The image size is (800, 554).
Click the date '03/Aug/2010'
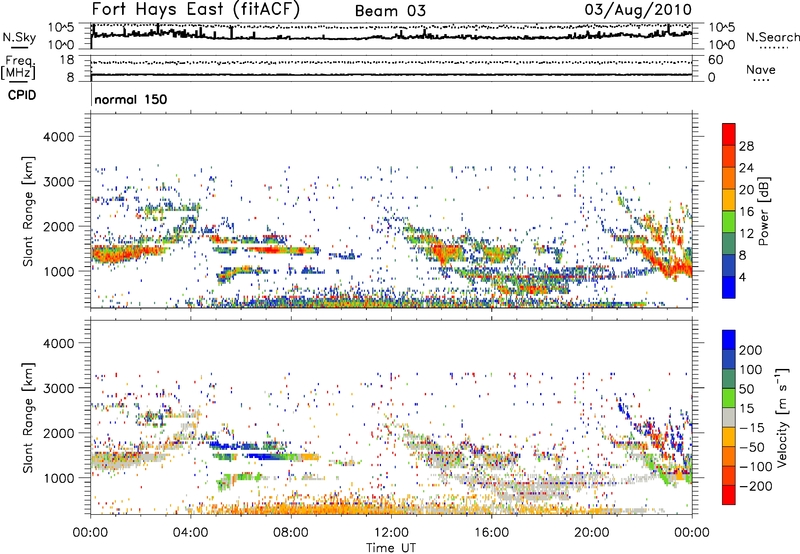(638, 10)
